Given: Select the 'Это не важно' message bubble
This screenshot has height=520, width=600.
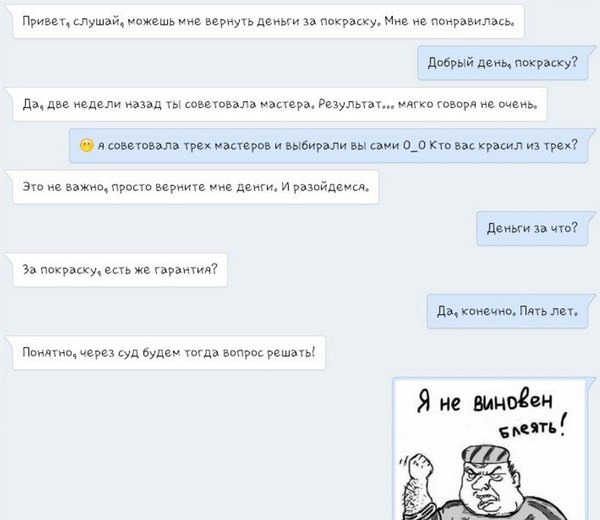Looking at the screenshot, I should coord(196,187).
